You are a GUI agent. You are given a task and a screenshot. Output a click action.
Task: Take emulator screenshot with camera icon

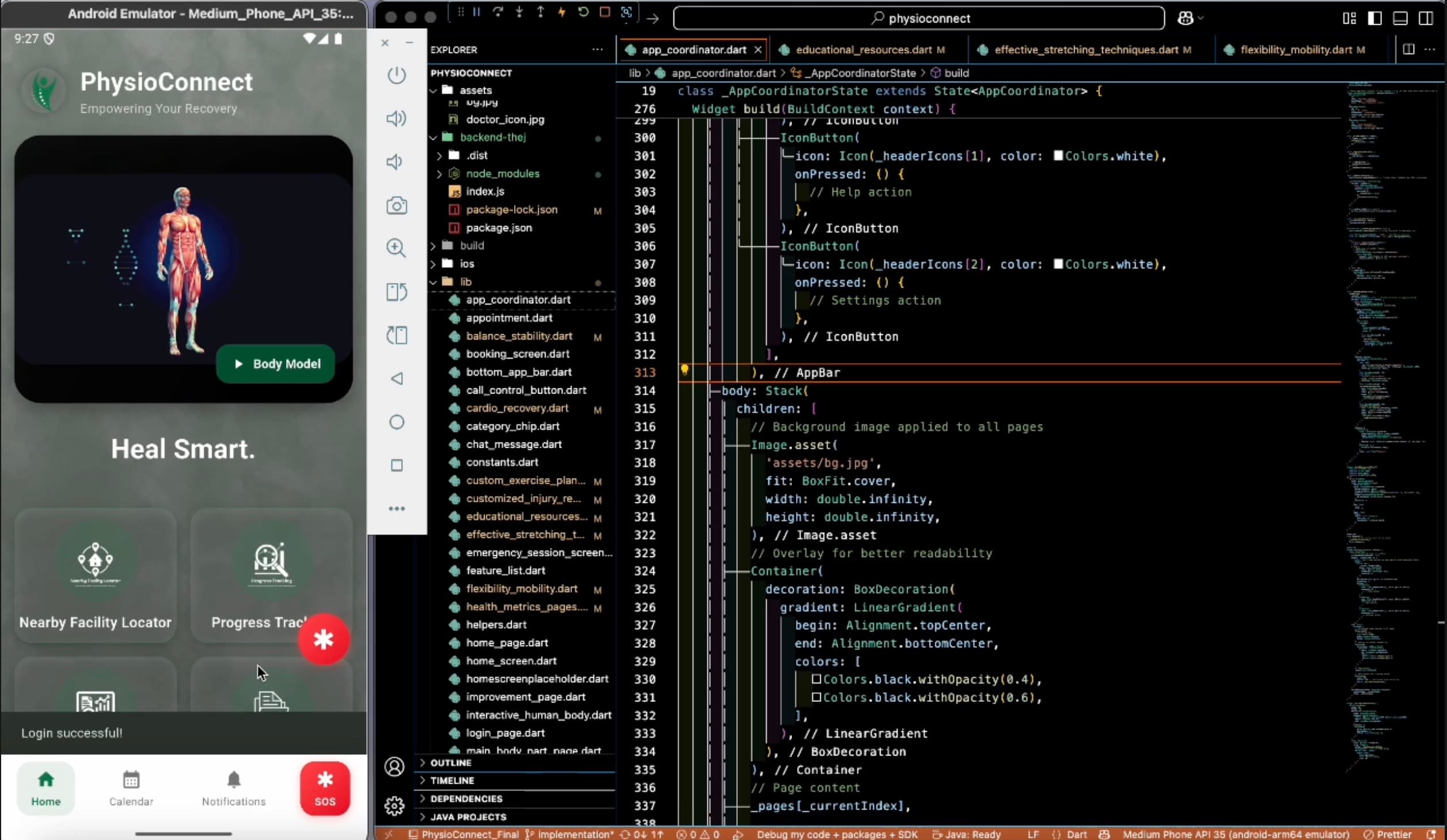397,205
